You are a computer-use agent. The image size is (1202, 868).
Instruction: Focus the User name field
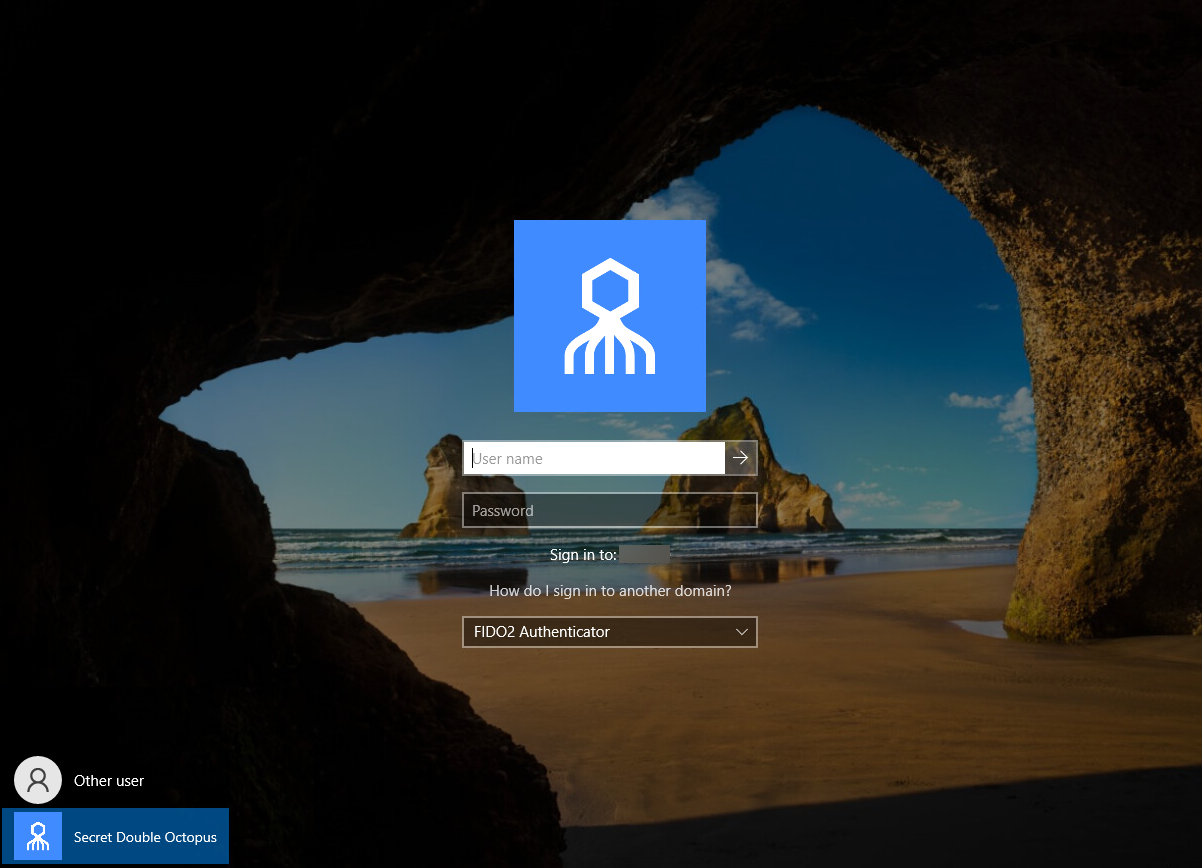click(x=594, y=458)
